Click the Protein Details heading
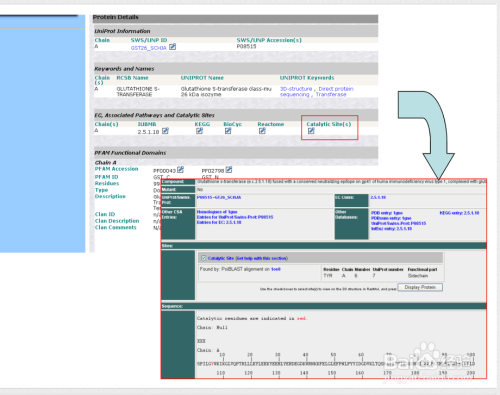Screen dimensions: 500x395 [x=116, y=17]
